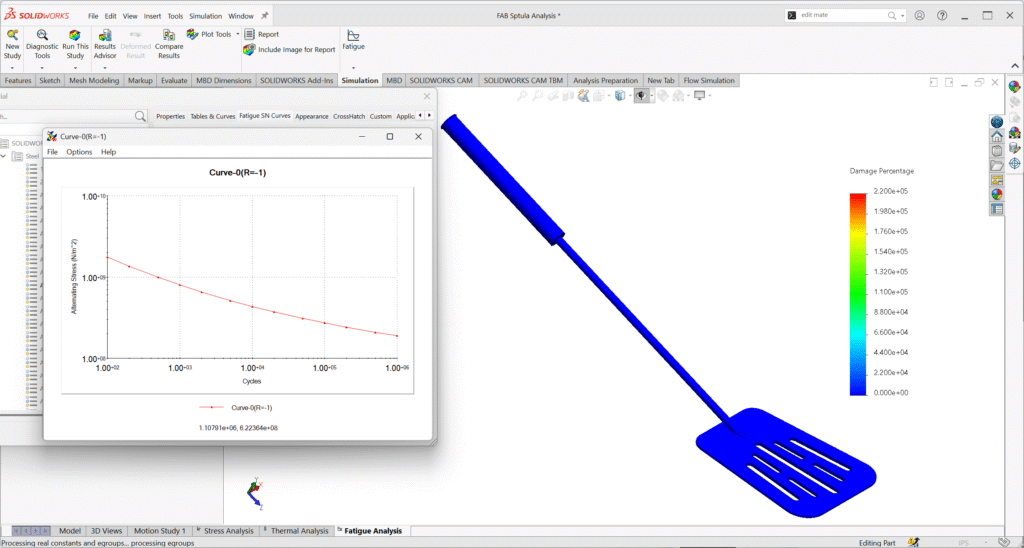Click the New Study icon
The image size is (1024, 548).
tap(12, 43)
